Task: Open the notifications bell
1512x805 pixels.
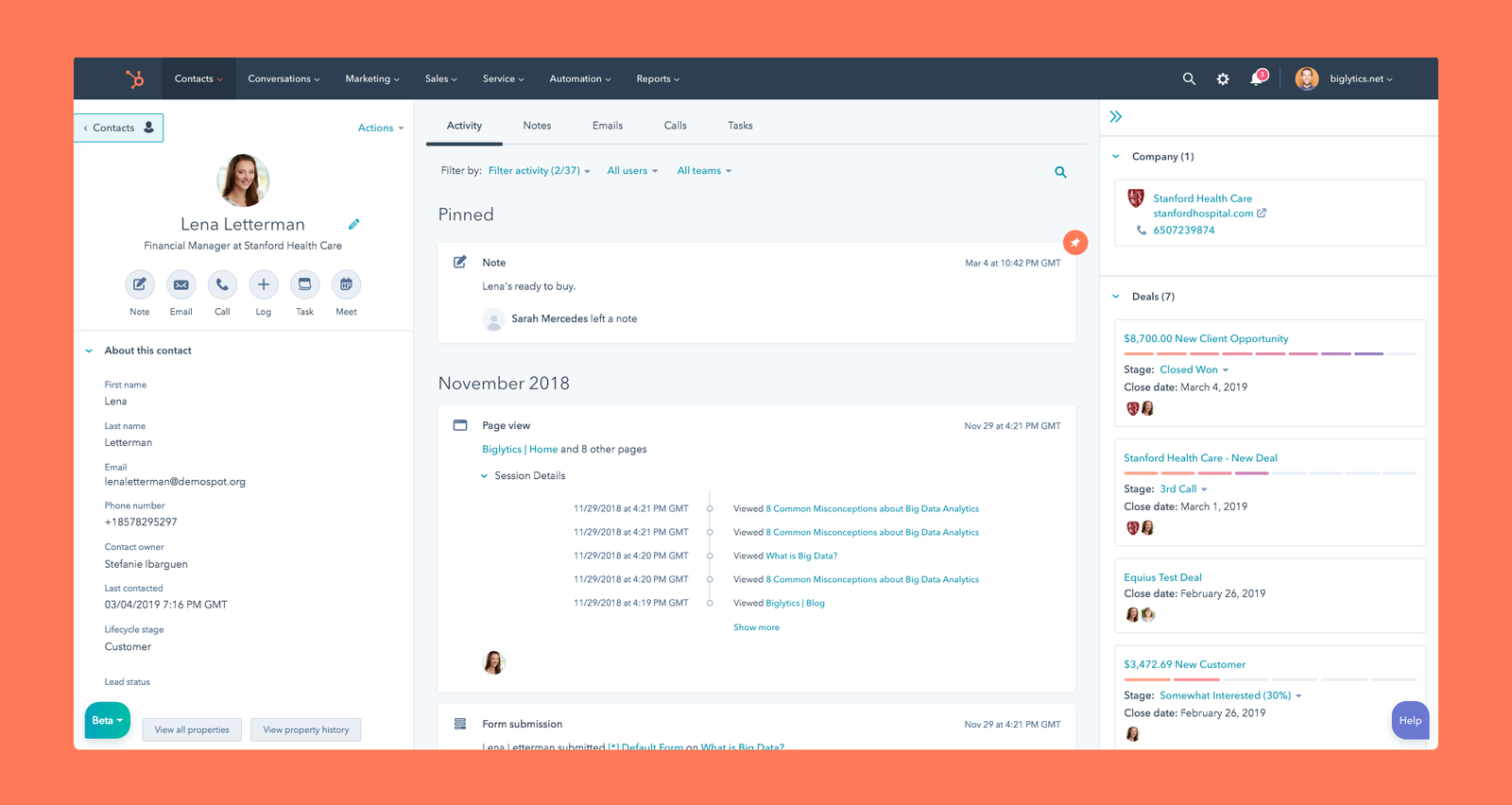Action: (x=1258, y=78)
